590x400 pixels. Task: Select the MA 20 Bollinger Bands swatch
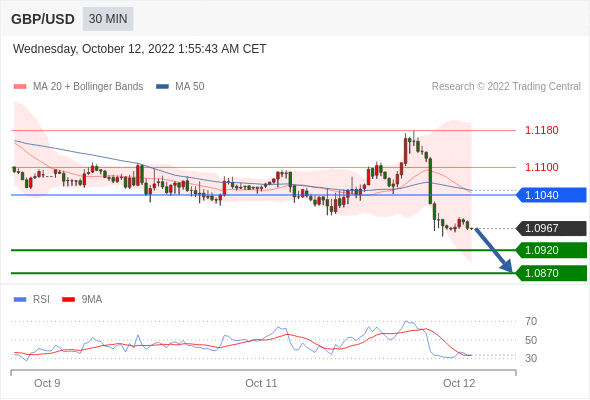(x=20, y=87)
